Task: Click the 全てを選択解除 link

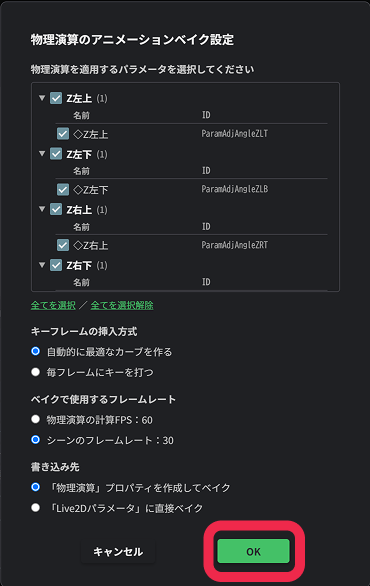Action: pos(122,305)
